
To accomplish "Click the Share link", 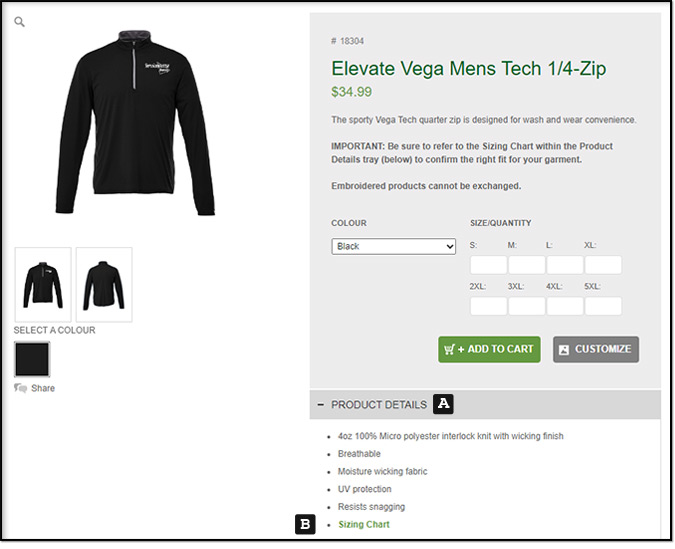I will click(43, 388).
